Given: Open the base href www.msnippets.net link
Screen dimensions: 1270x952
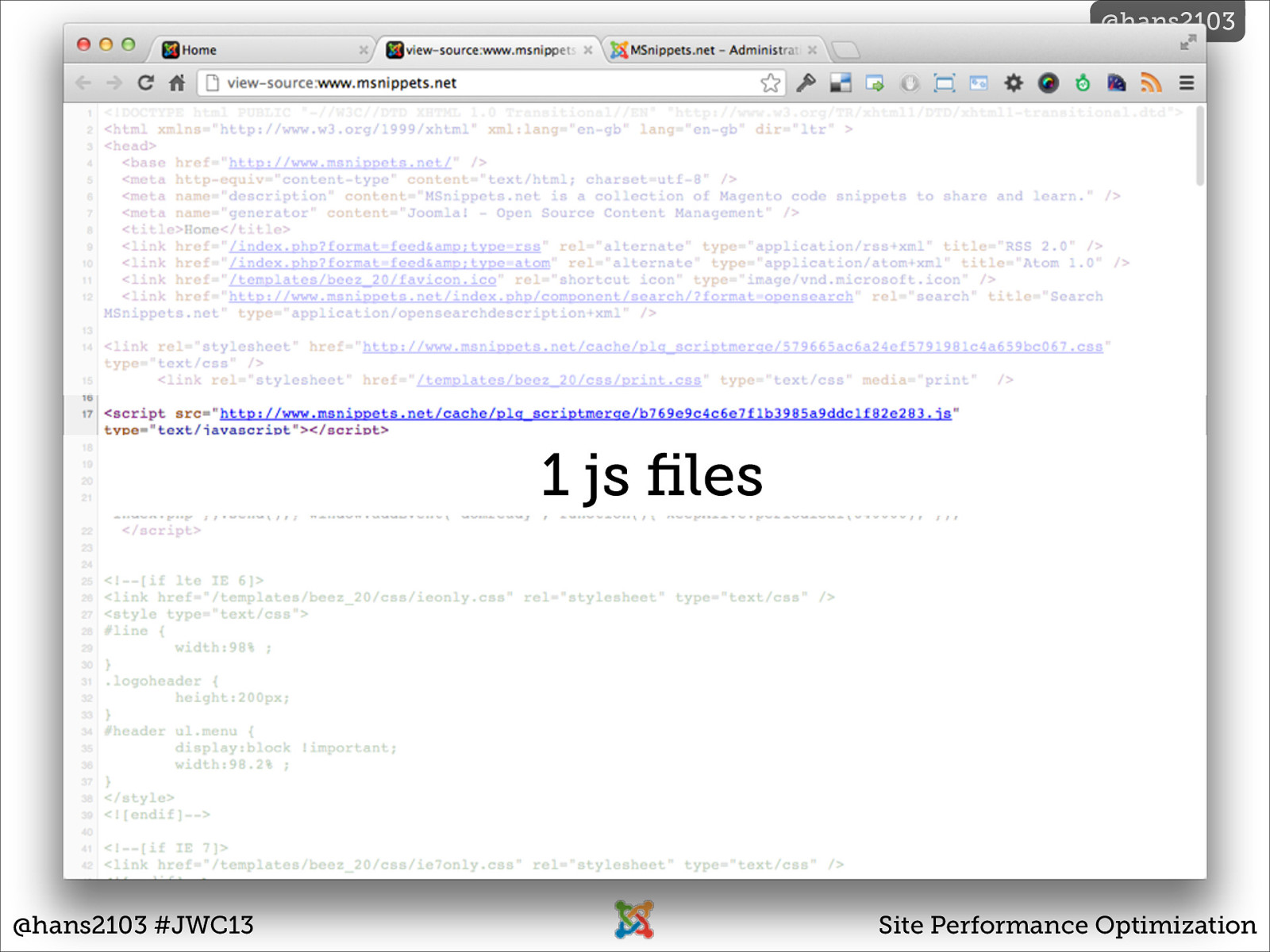Looking at the screenshot, I should [340, 163].
